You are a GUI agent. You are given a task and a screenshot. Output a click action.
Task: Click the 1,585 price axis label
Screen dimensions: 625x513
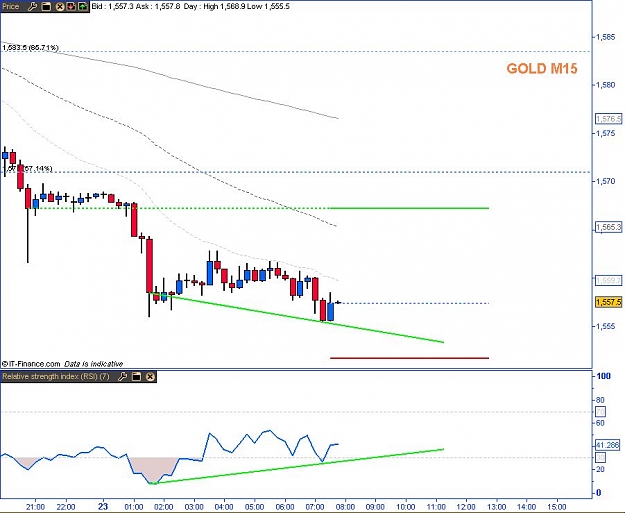605,37
